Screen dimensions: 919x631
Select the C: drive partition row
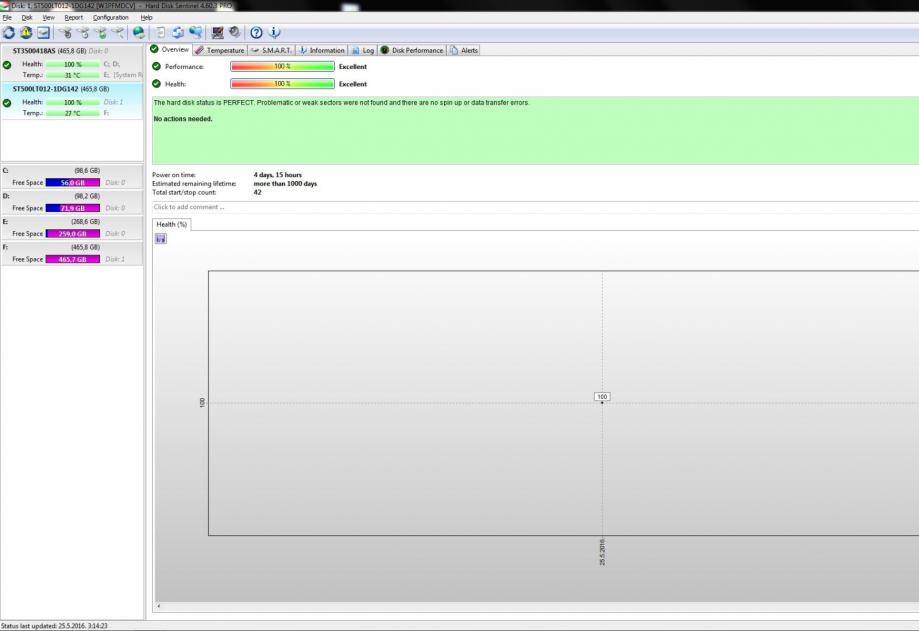(x=72, y=176)
